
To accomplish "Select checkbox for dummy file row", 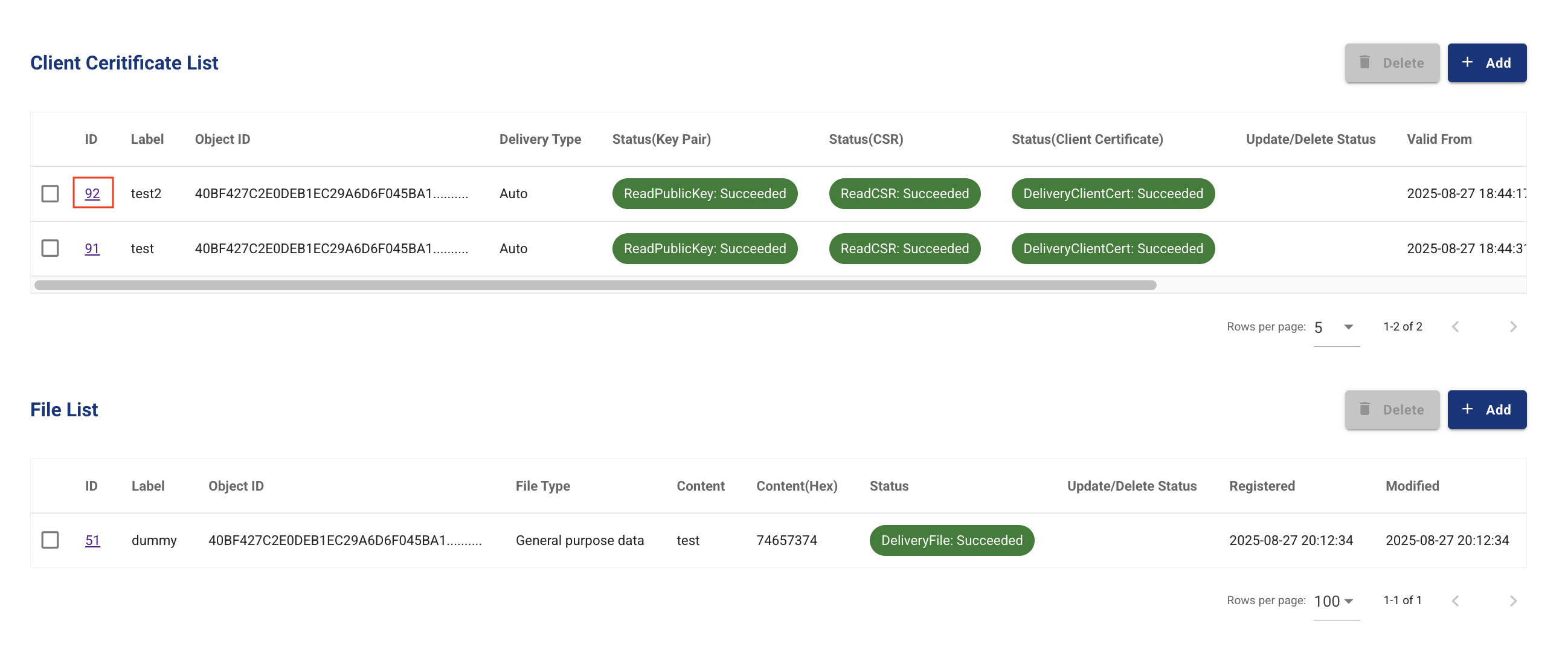I will 50,540.
